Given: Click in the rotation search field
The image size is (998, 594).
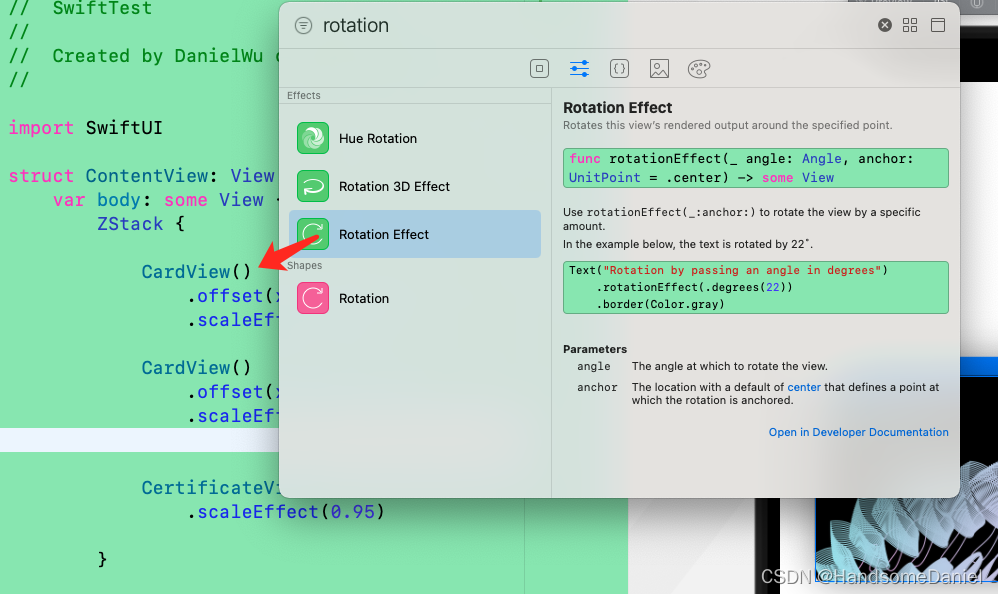Looking at the screenshot, I should pyautogui.click(x=592, y=25).
